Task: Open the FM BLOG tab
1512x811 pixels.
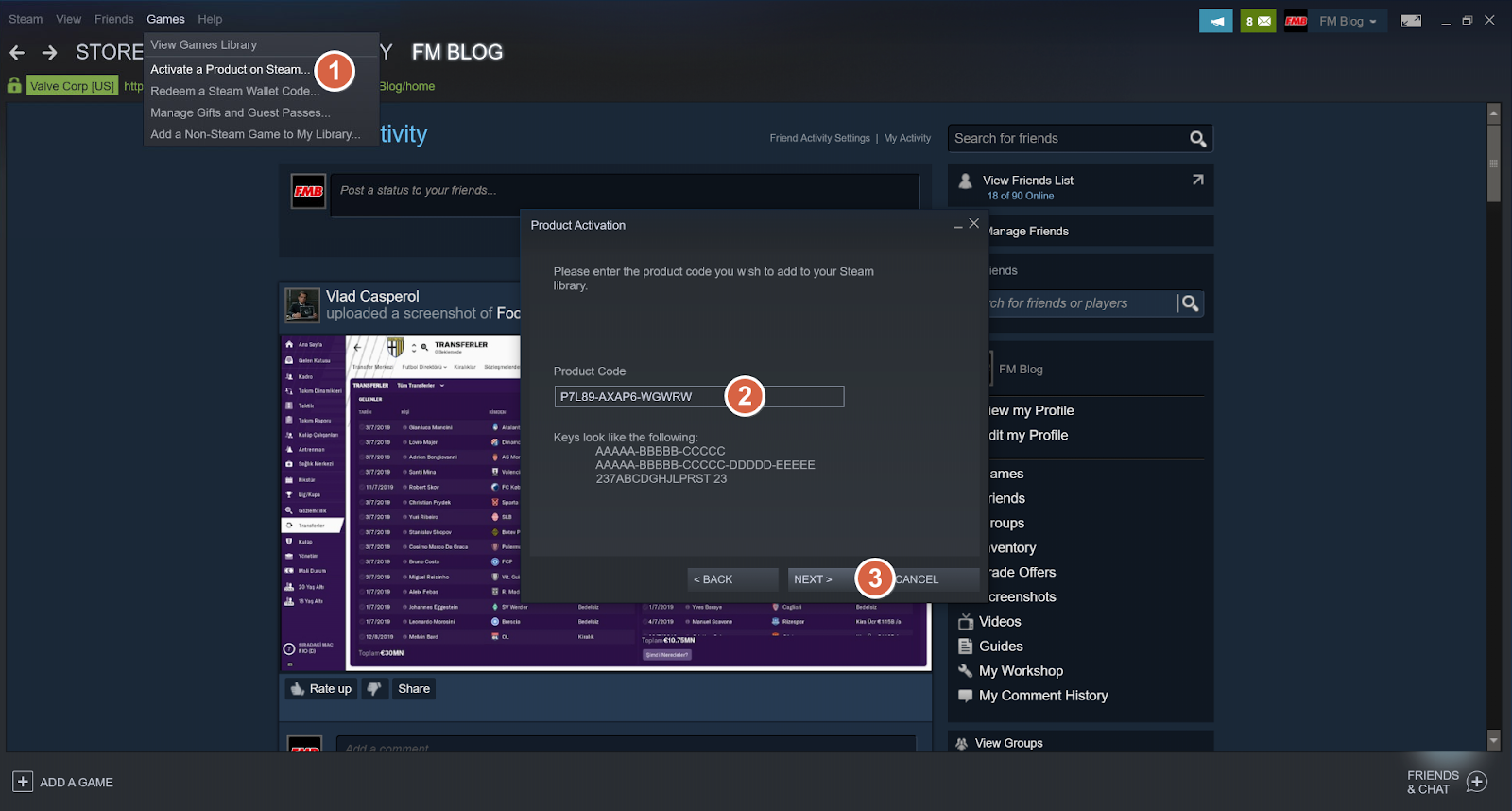Action: (457, 53)
